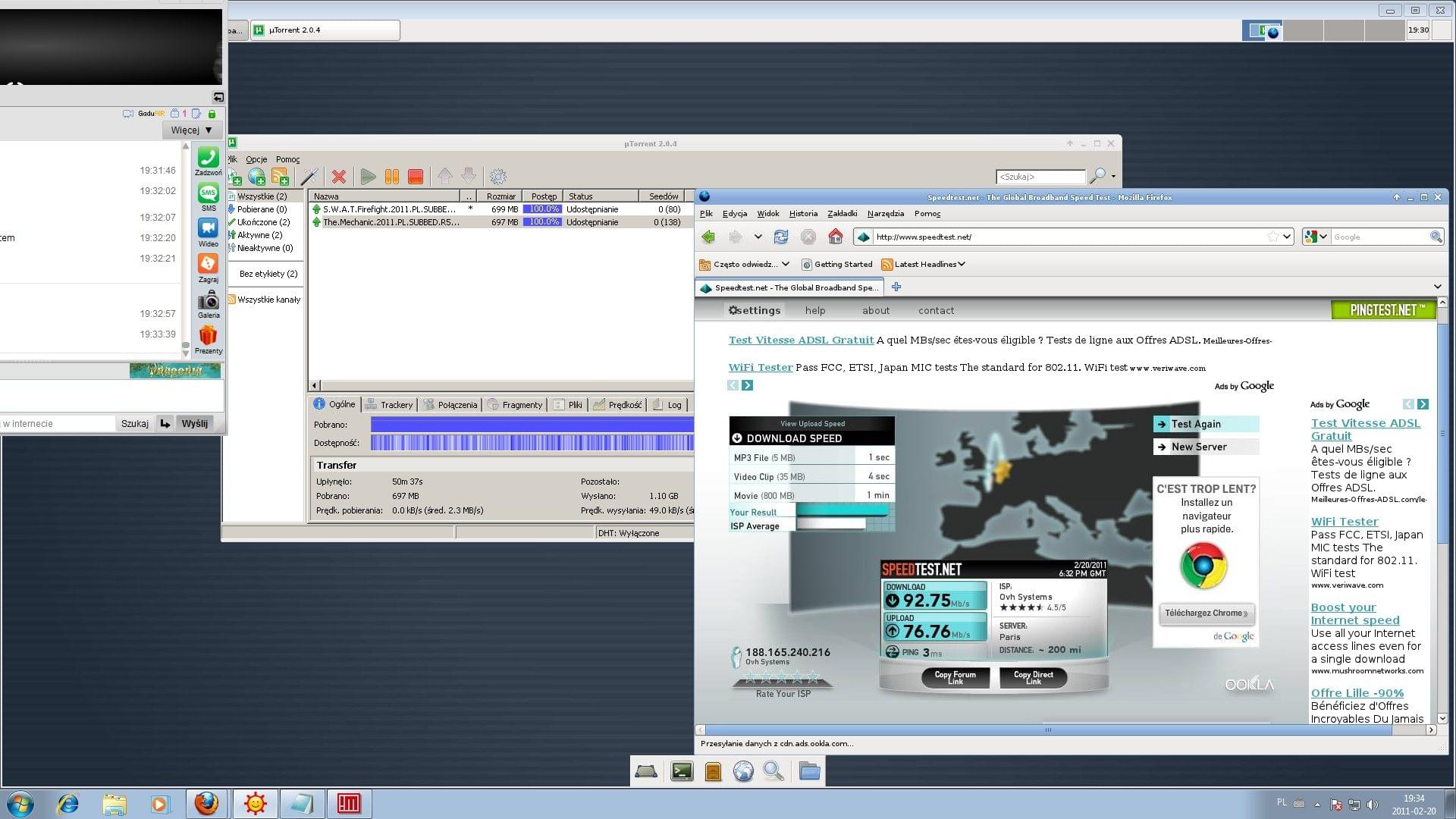
Task: Click the Copy Forum Link button
Action: click(x=955, y=677)
